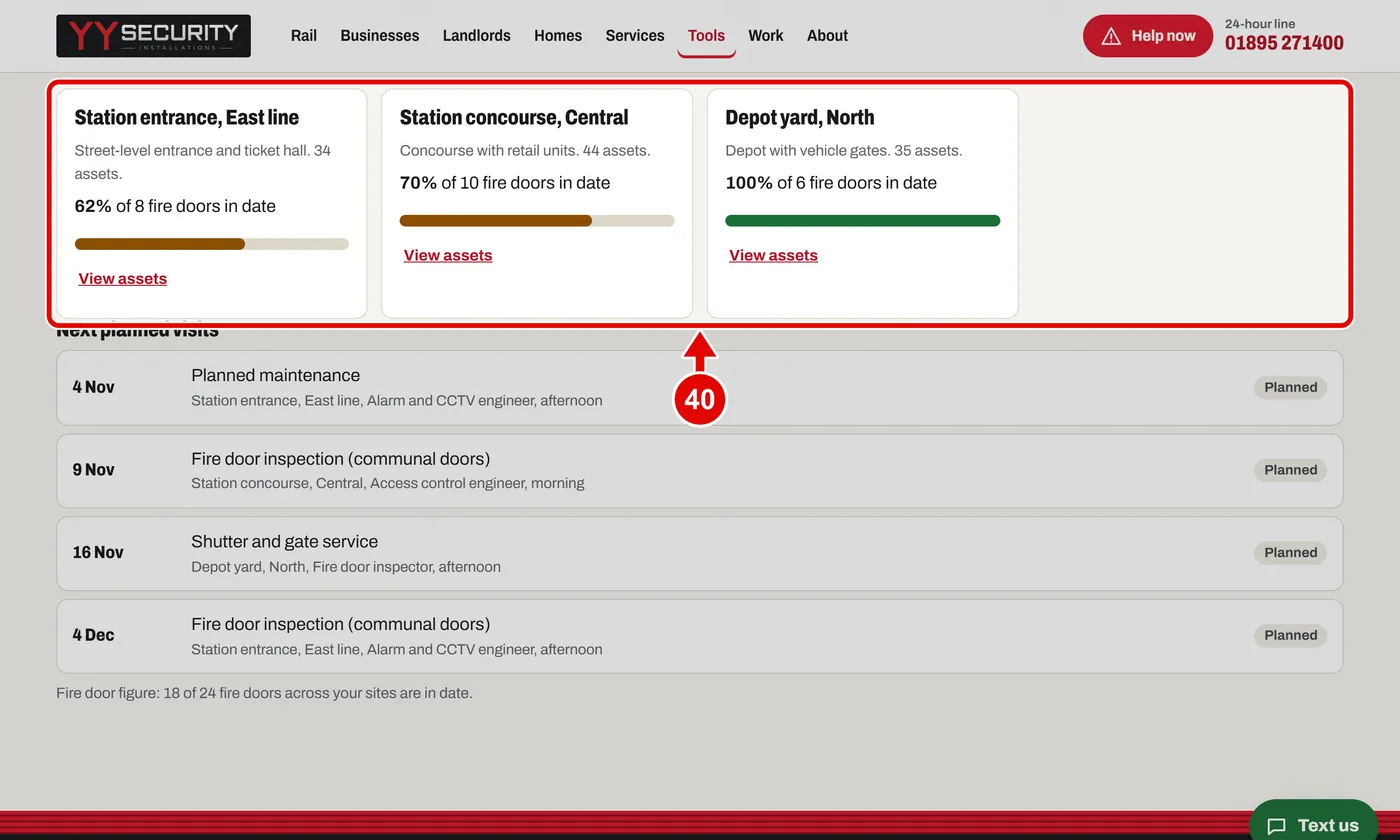Select the Tools navigation tab
Image resolution: width=1400 pixels, height=840 pixels.
click(x=706, y=36)
